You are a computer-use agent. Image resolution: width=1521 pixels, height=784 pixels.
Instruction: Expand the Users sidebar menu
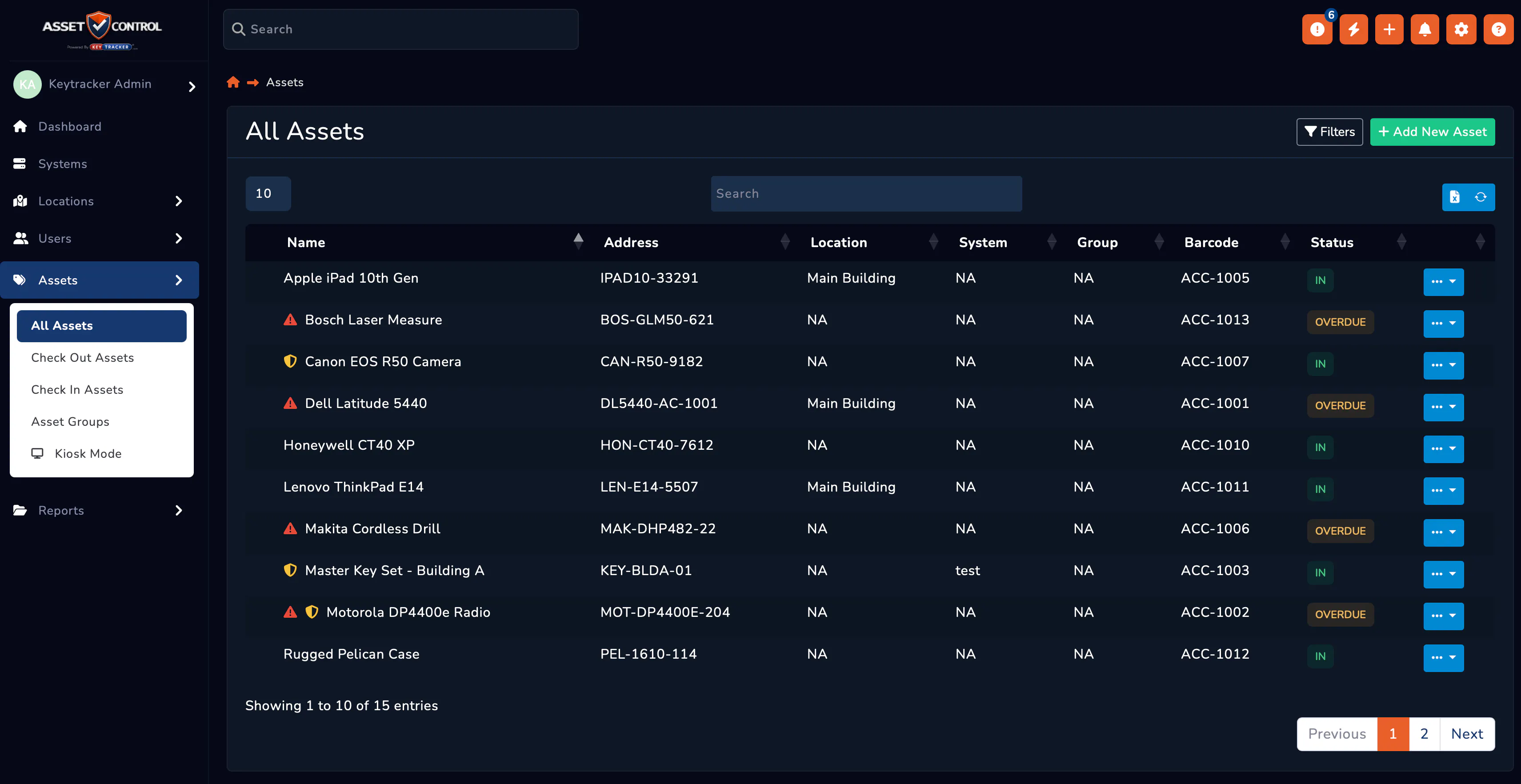pyautogui.click(x=179, y=239)
